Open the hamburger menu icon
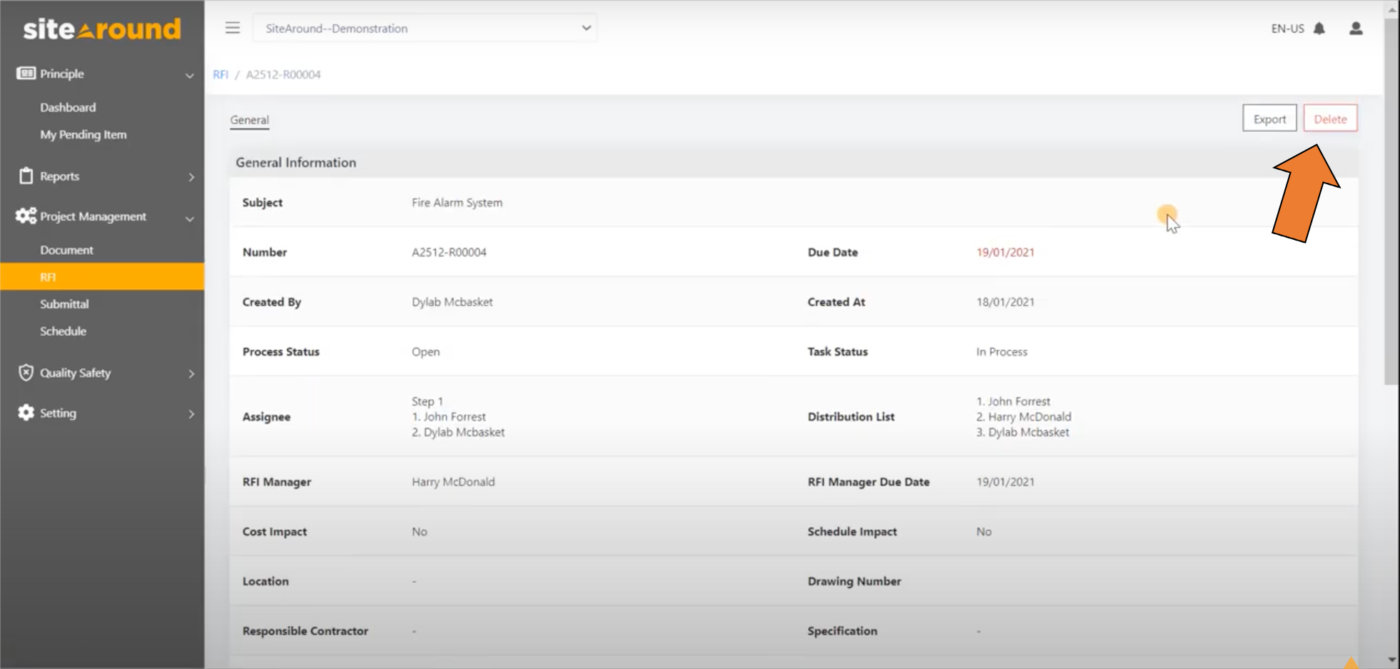Screen dimensions: 1400x669 231,27
